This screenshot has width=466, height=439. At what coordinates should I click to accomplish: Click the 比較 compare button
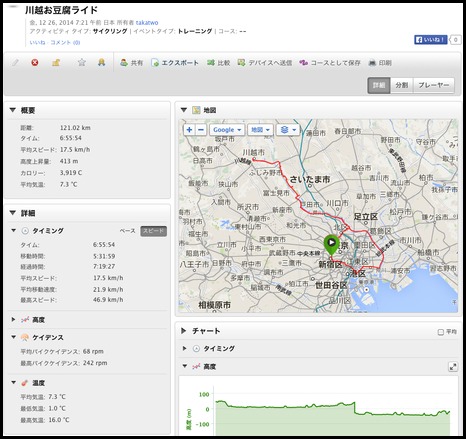coord(218,63)
